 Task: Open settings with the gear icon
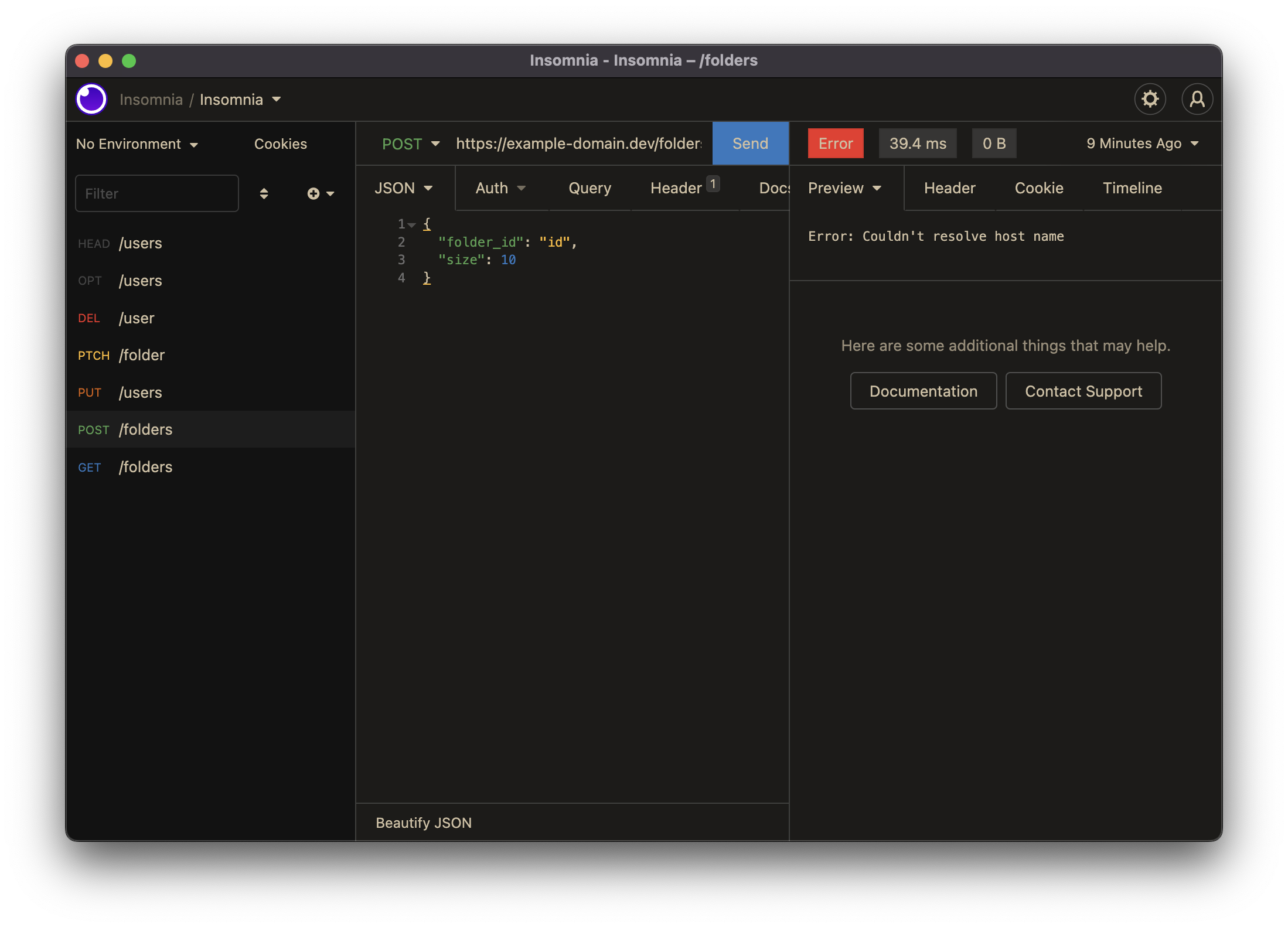pos(1150,99)
